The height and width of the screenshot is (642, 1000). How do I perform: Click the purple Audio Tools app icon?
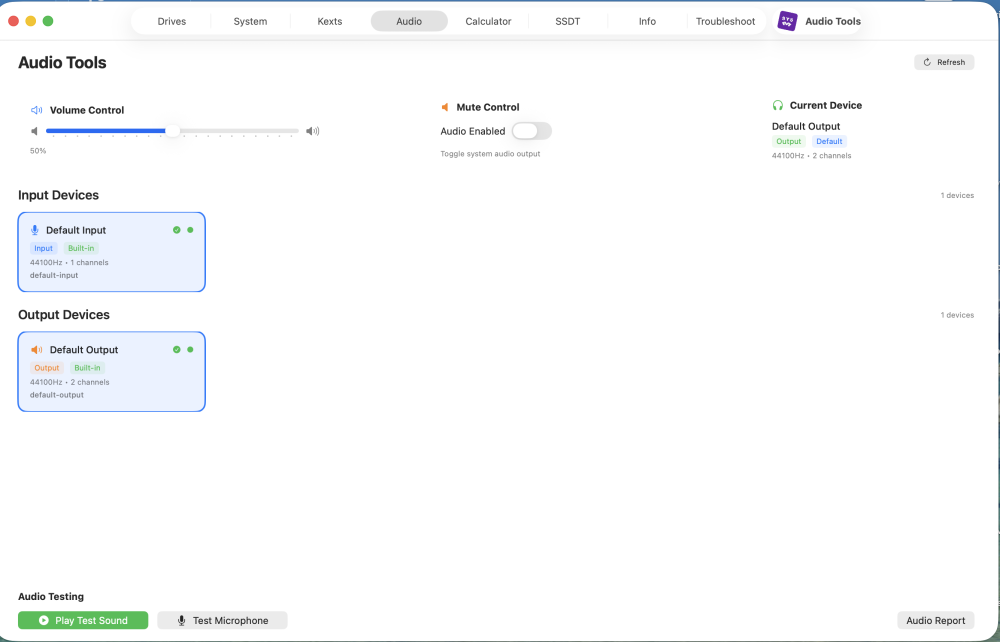(787, 21)
